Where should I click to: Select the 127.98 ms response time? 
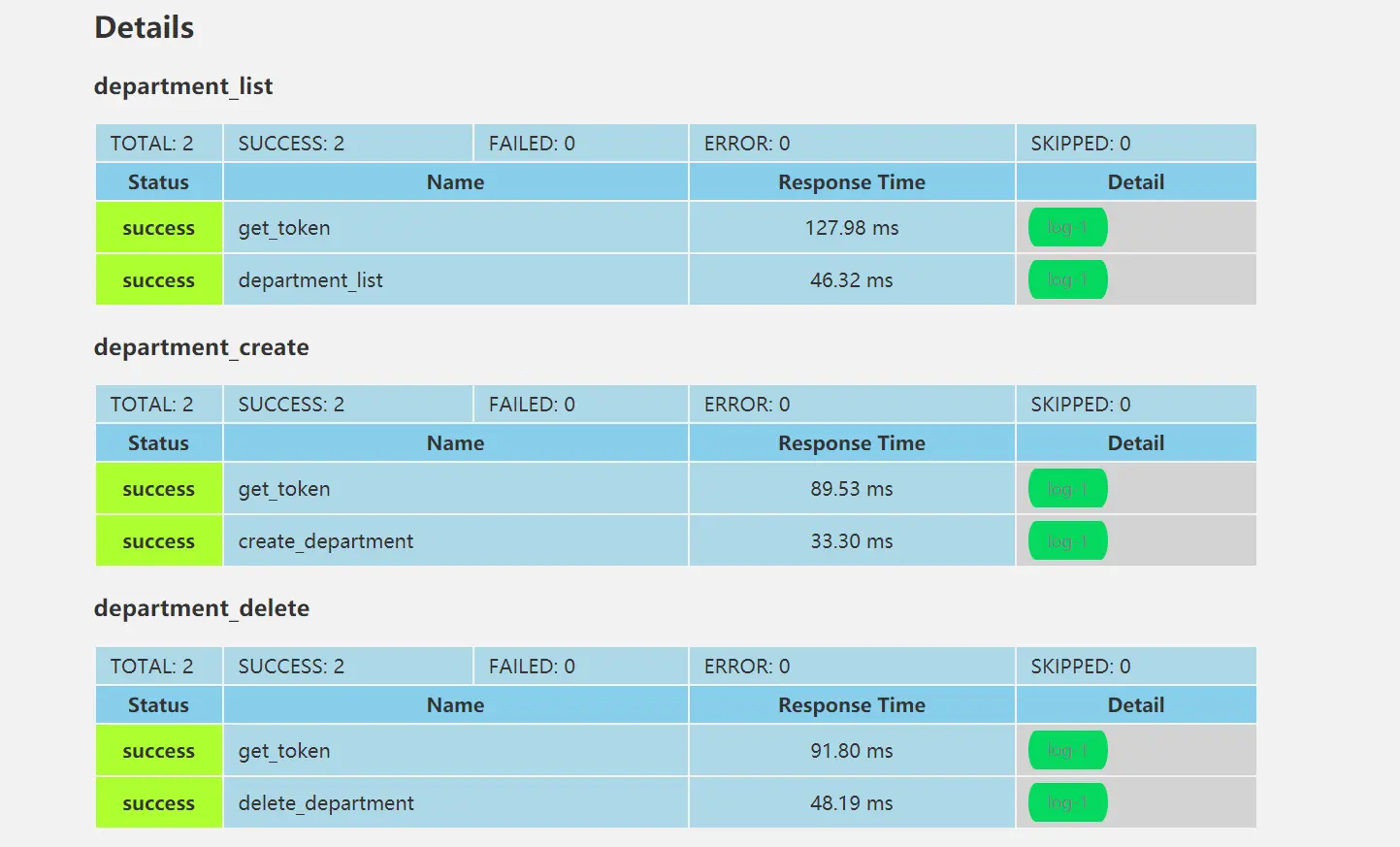[852, 227]
